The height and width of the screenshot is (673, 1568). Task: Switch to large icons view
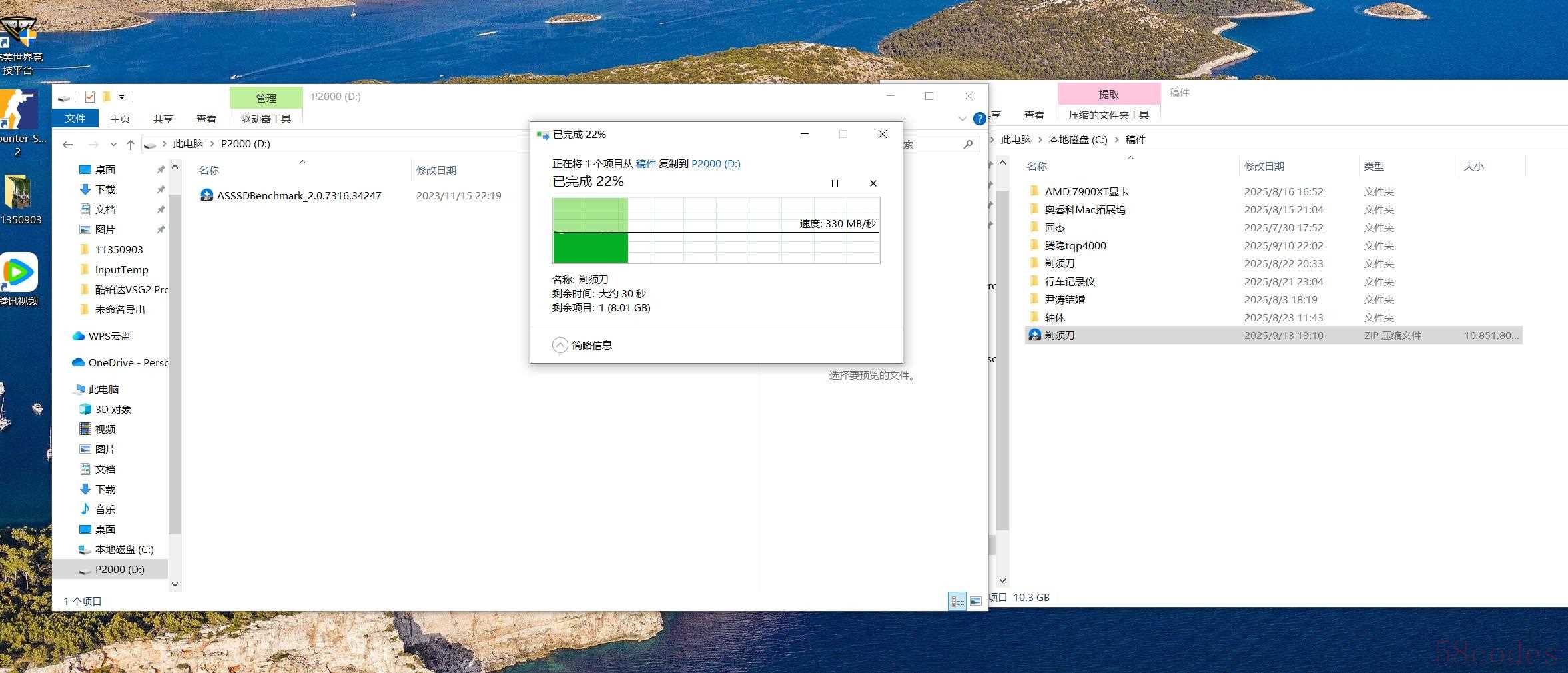coord(975,601)
